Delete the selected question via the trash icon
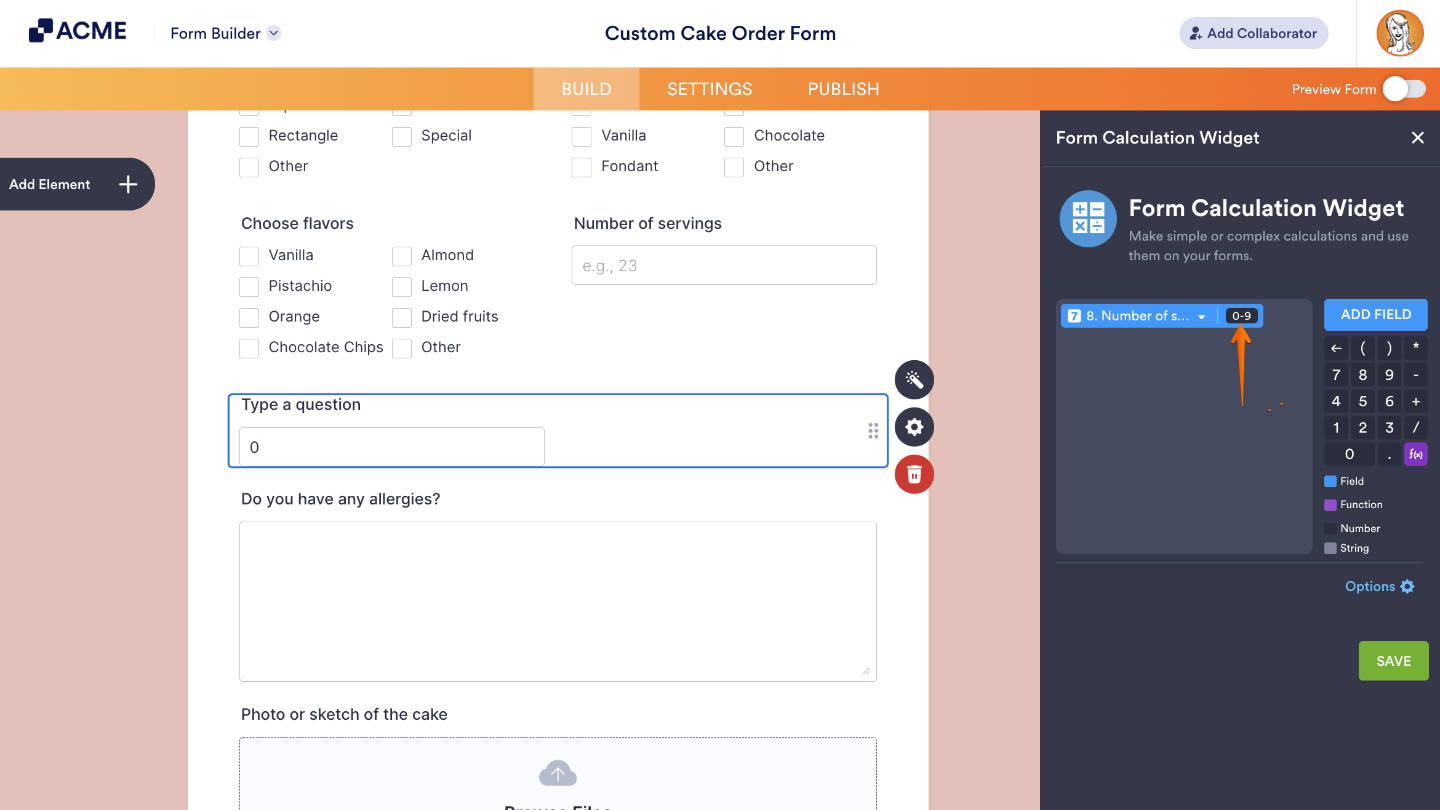This screenshot has height=810, width=1440. coord(913,474)
